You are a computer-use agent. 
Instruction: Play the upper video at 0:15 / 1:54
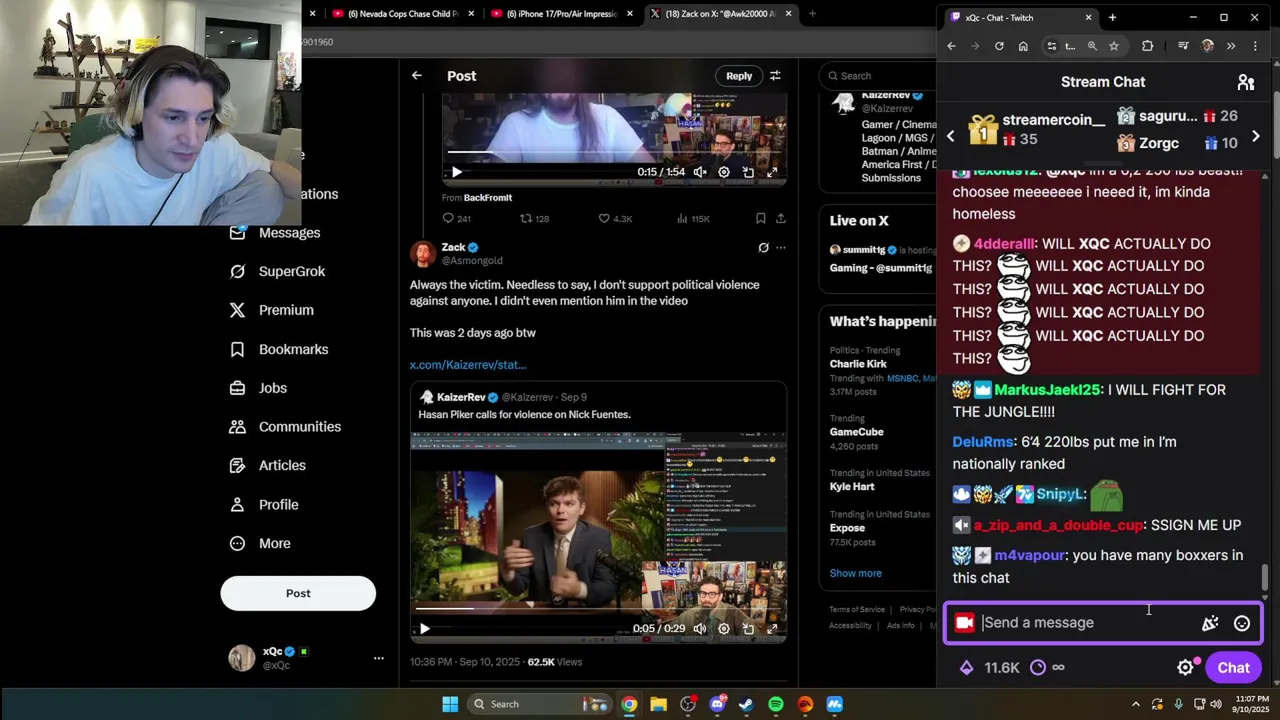(457, 172)
